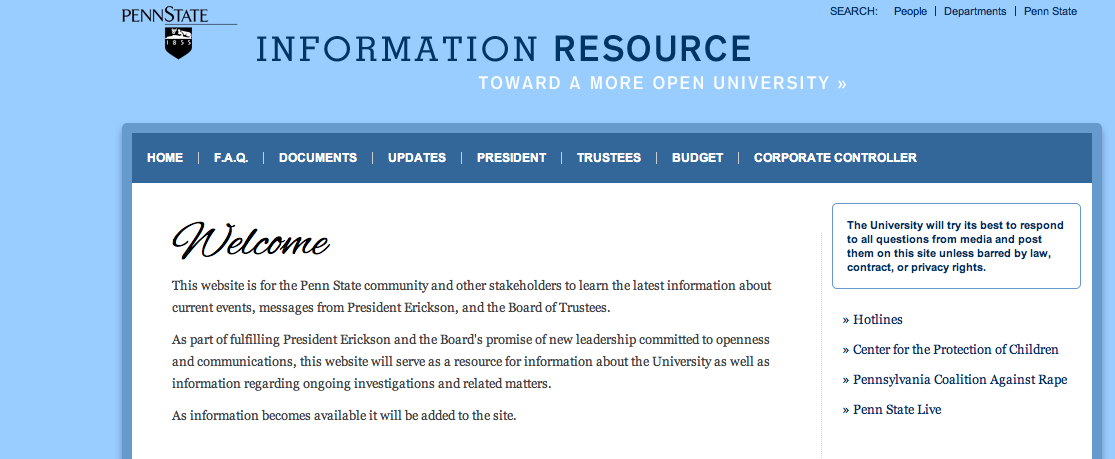The height and width of the screenshot is (459, 1115).
Task: Open the DOCUMENTS menu item
Action: point(318,158)
